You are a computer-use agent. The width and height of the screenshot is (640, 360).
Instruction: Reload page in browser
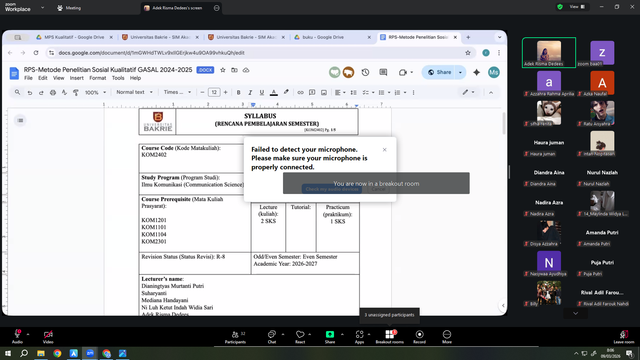(x=36, y=53)
